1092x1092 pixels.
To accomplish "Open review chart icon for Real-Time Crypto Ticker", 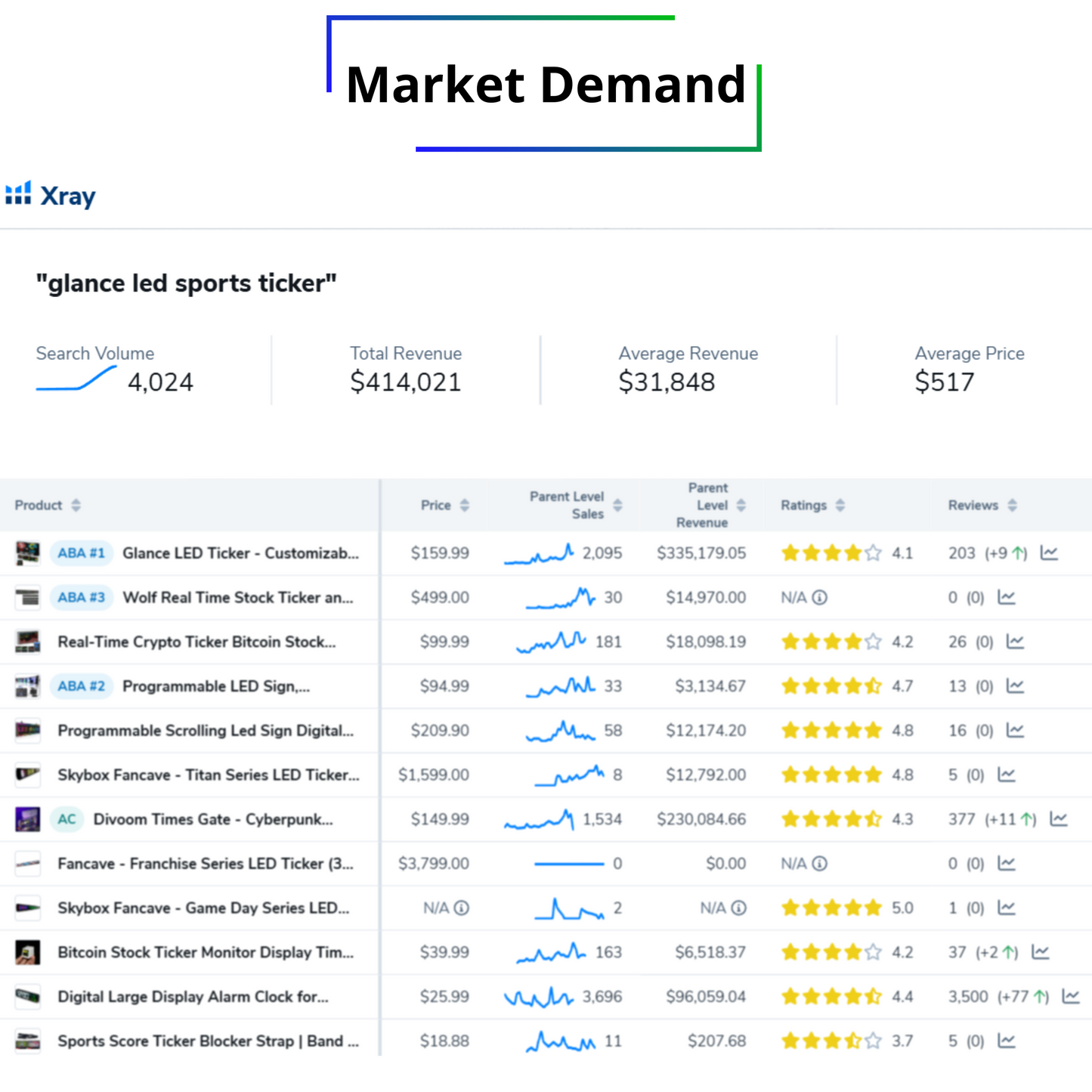I will click(x=1015, y=642).
